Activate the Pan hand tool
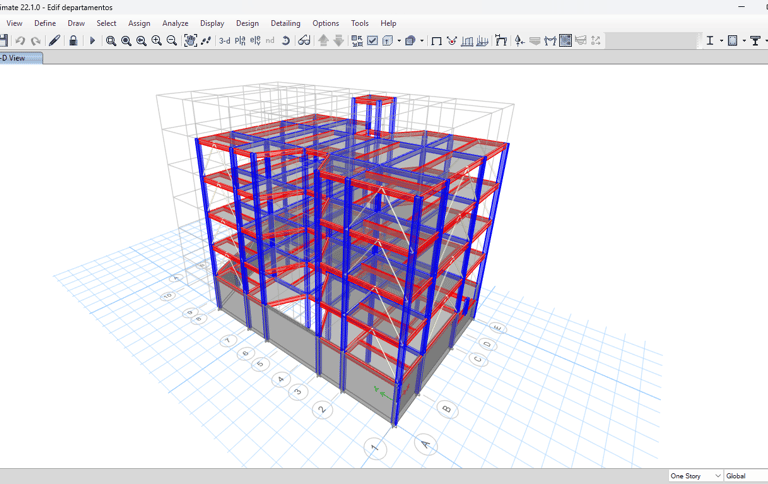Viewport: 768px width, 484px height. coord(191,41)
